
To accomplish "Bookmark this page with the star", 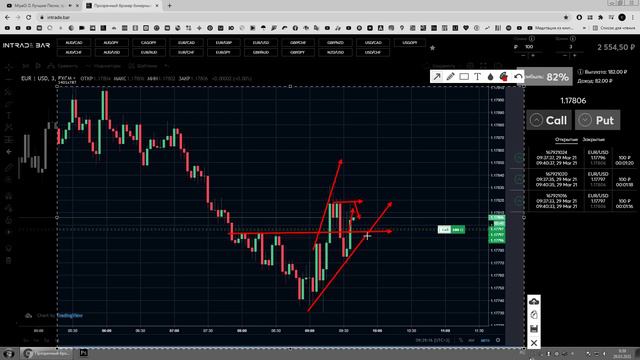I will (566, 17).
